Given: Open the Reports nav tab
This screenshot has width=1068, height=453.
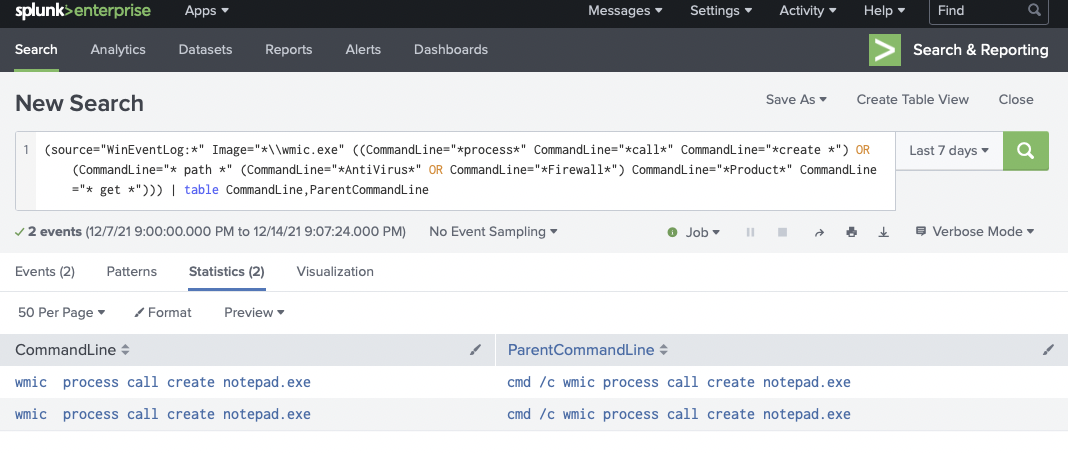Looking at the screenshot, I should (289, 50).
